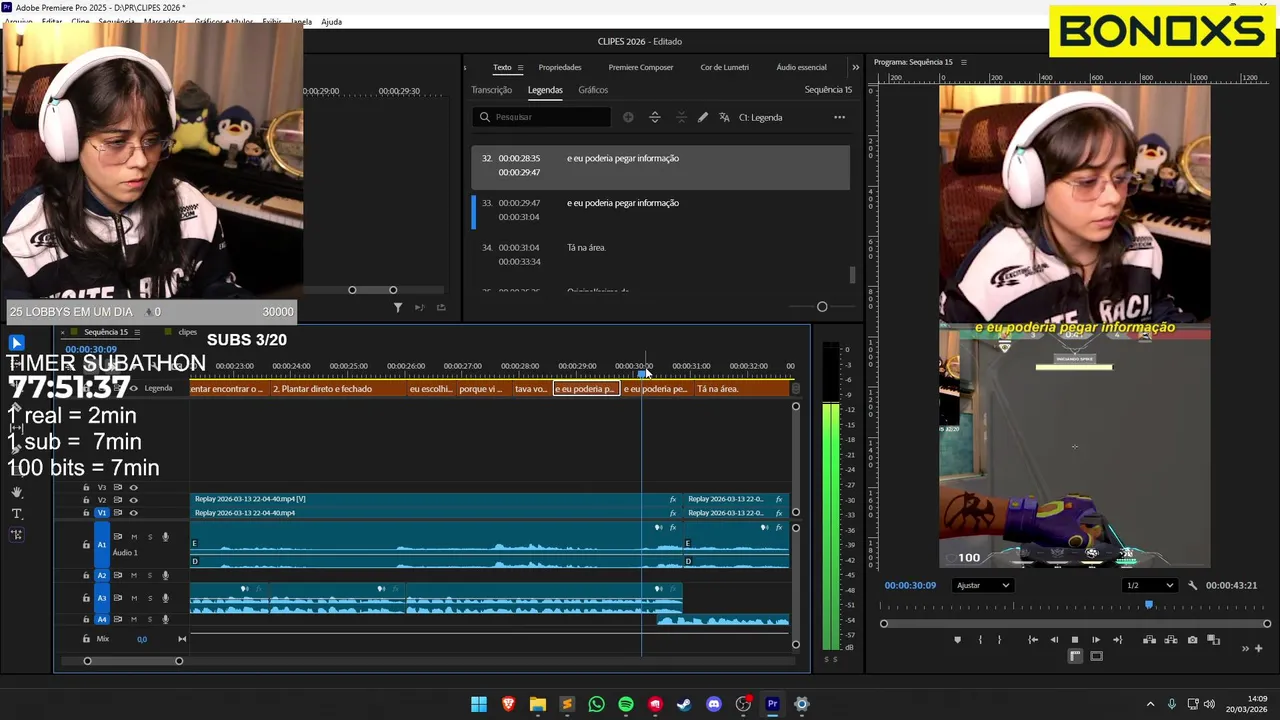This screenshot has width=1280, height=720.
Task: Click the caption list zoom slider knob
Action: 822,307
